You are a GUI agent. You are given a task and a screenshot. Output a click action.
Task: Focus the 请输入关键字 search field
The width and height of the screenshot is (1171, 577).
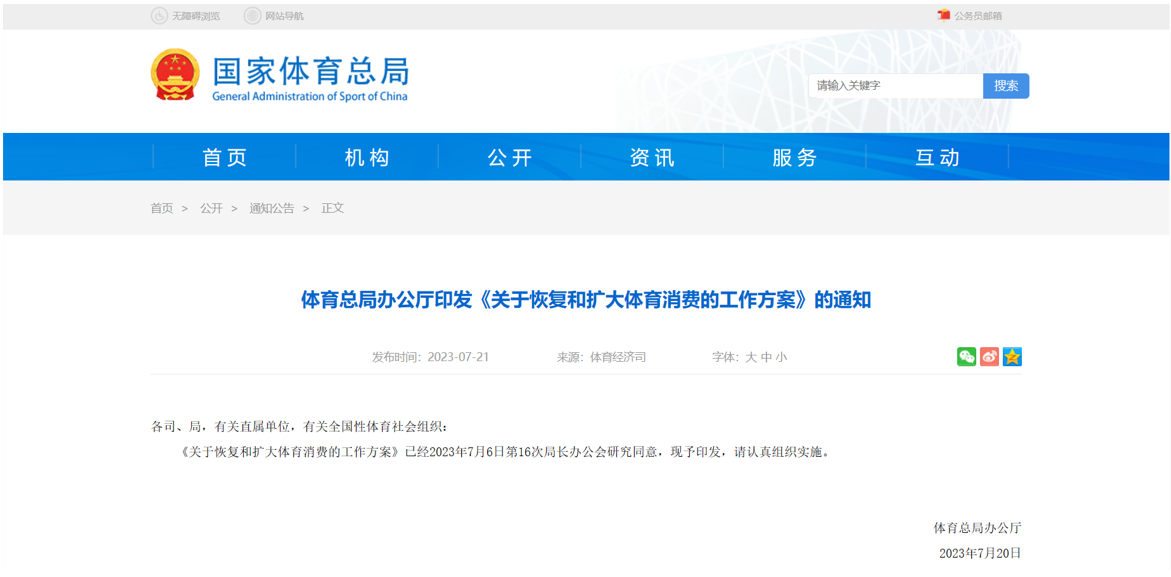tap(895, 86)
